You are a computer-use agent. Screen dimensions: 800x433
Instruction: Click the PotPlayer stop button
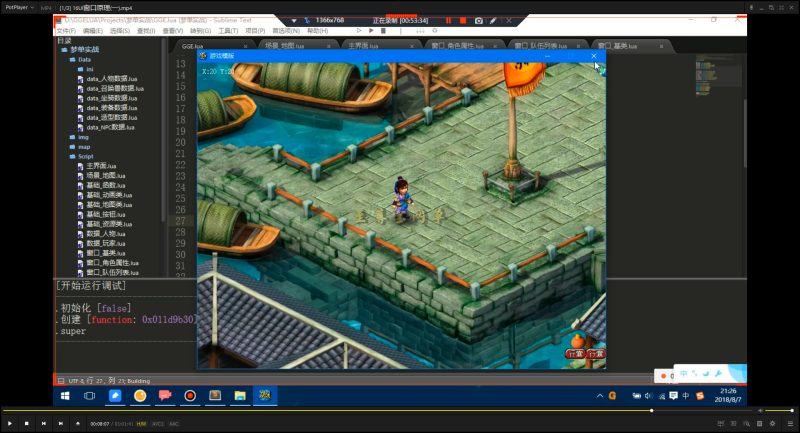pyautogui.click(x=27, y=423)
